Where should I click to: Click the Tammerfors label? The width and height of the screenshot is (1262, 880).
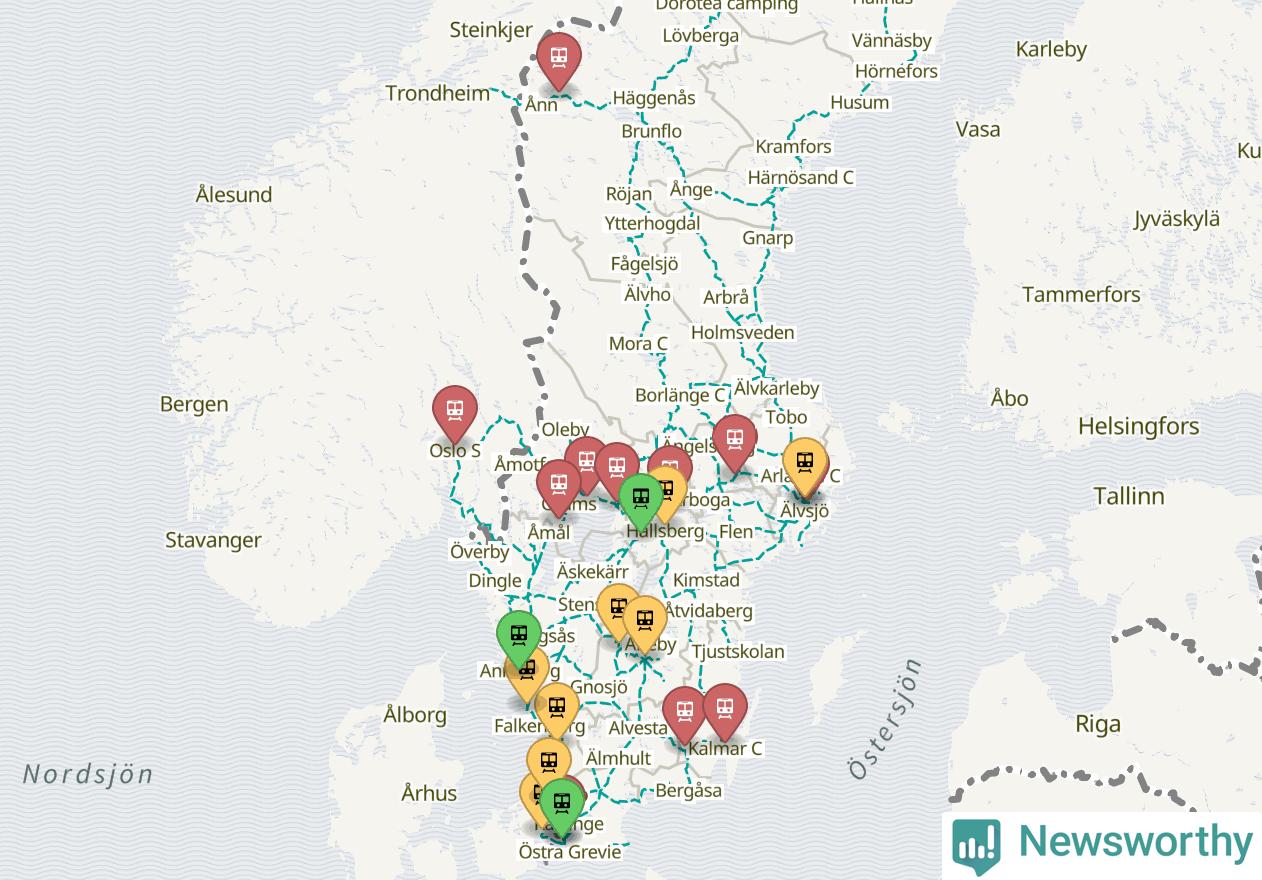[x=1081, y=294]
